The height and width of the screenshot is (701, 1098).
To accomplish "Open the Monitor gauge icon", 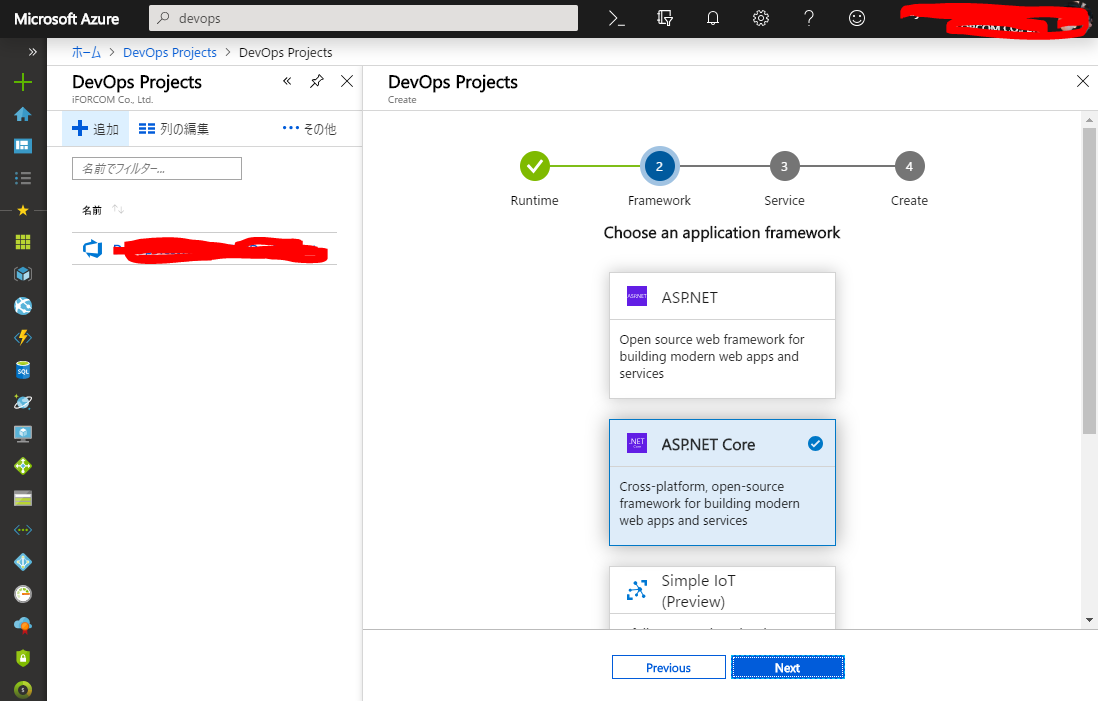I will click(23, 594).
